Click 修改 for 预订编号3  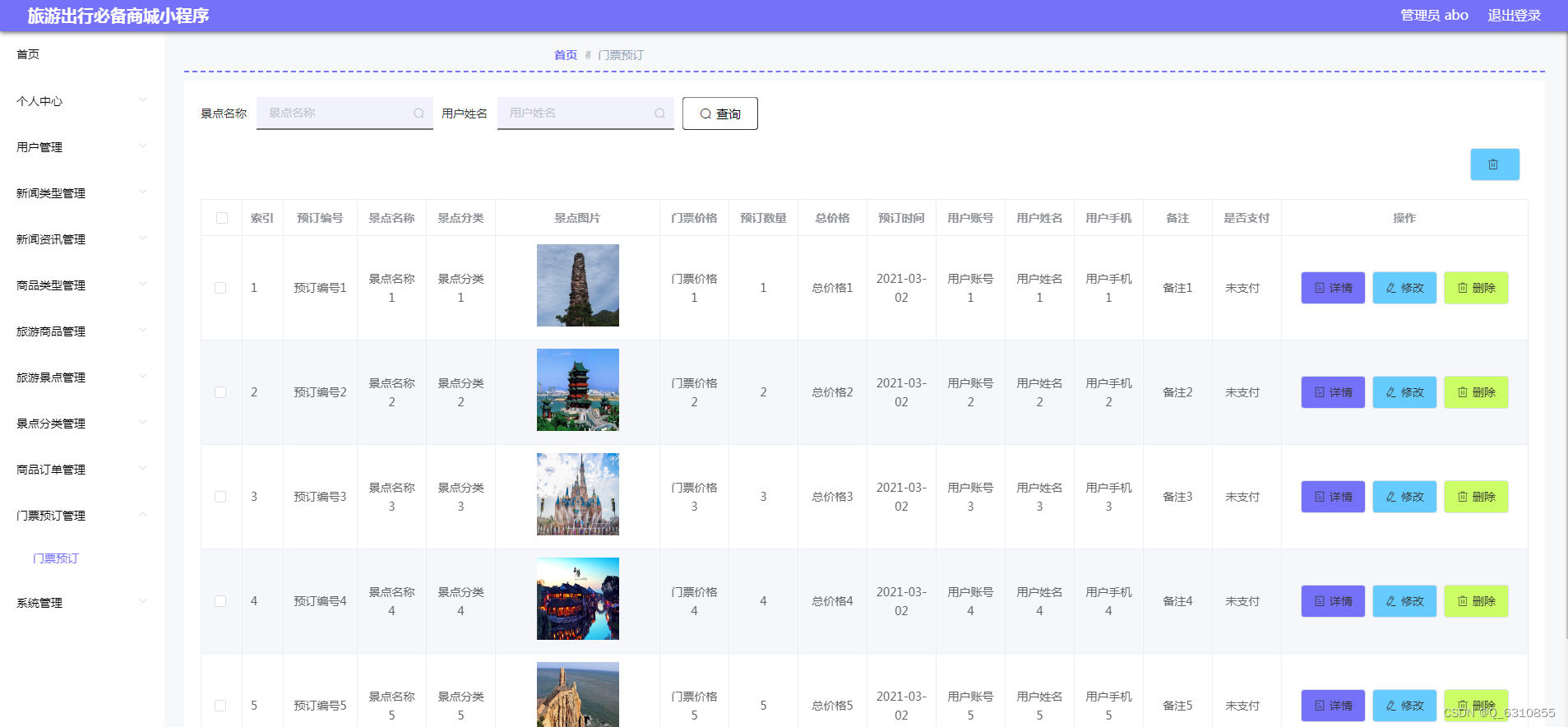(x=1404, y=497)
